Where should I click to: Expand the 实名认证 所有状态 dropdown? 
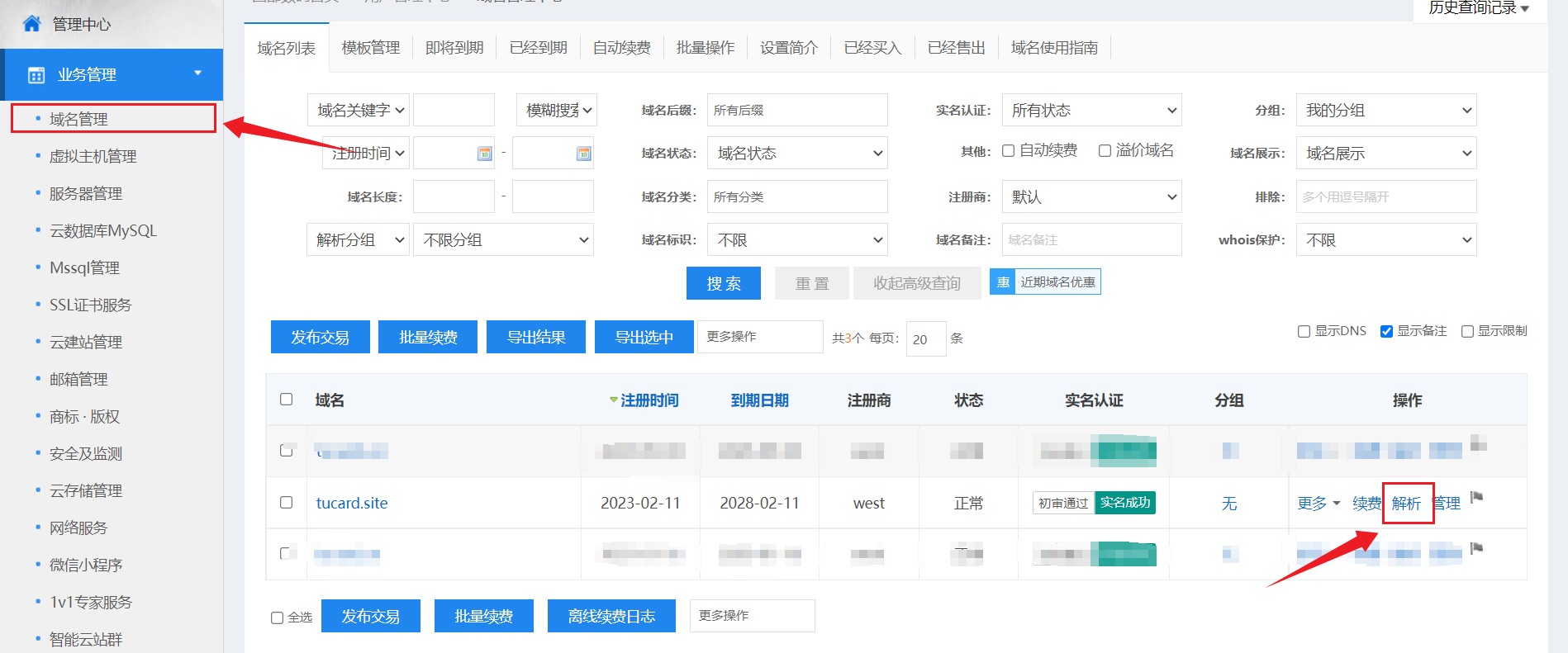[x=1091, y=111]
